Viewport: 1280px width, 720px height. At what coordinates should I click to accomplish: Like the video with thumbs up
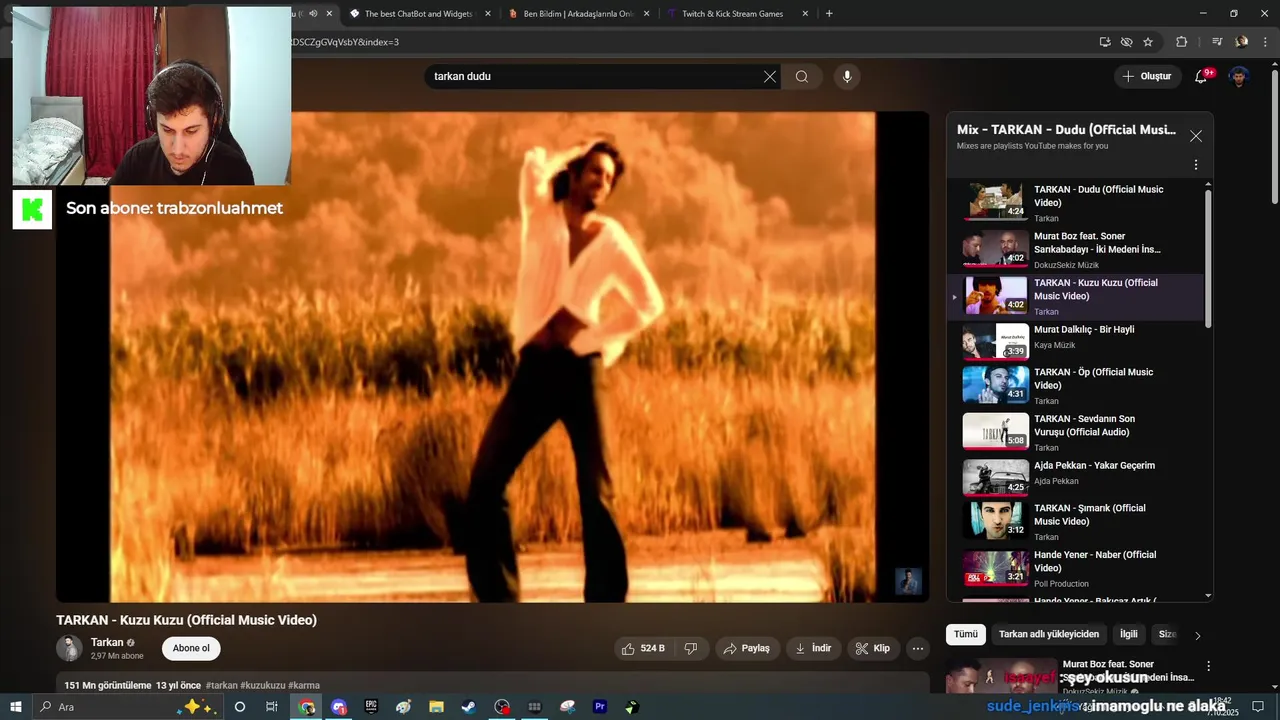[643, 649]
